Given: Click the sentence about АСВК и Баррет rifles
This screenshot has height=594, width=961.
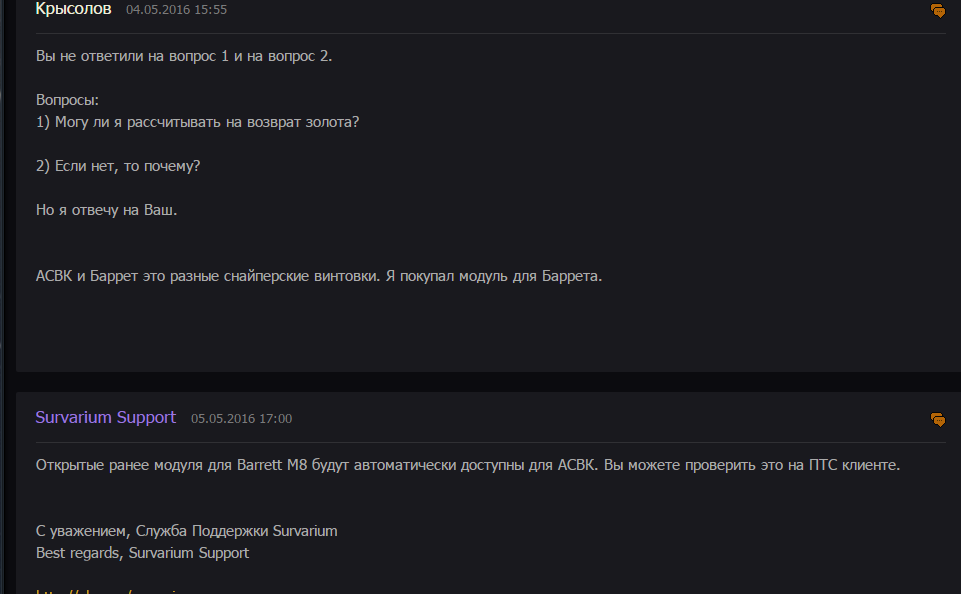Looking at the screenshot, I should click(x=319, y=276).
